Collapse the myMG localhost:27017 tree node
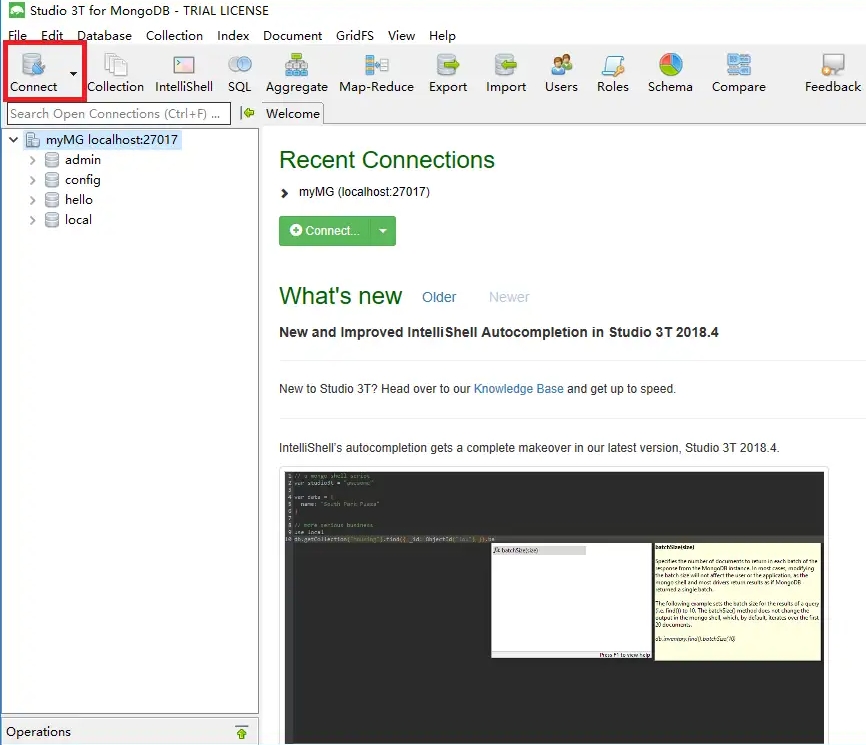This screenshot has height=745, width=866. pyautogui.click(x=14, y=140)
